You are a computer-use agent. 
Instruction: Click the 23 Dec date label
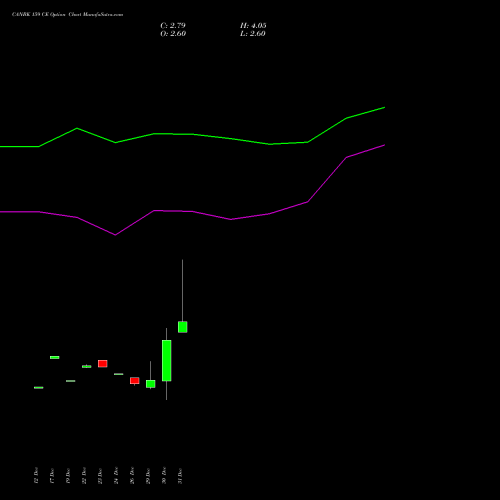pyautogui.click(x=100, y=476)
